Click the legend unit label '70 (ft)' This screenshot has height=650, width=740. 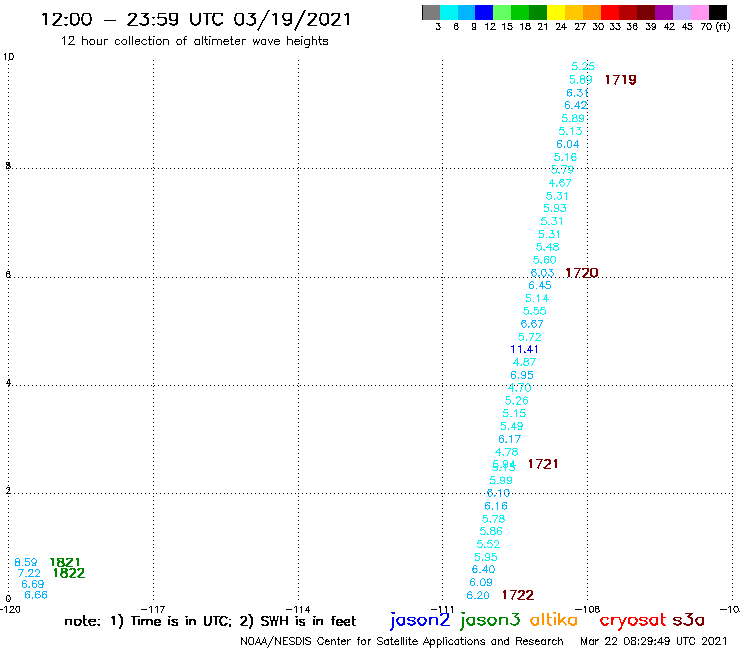point(715,26)
